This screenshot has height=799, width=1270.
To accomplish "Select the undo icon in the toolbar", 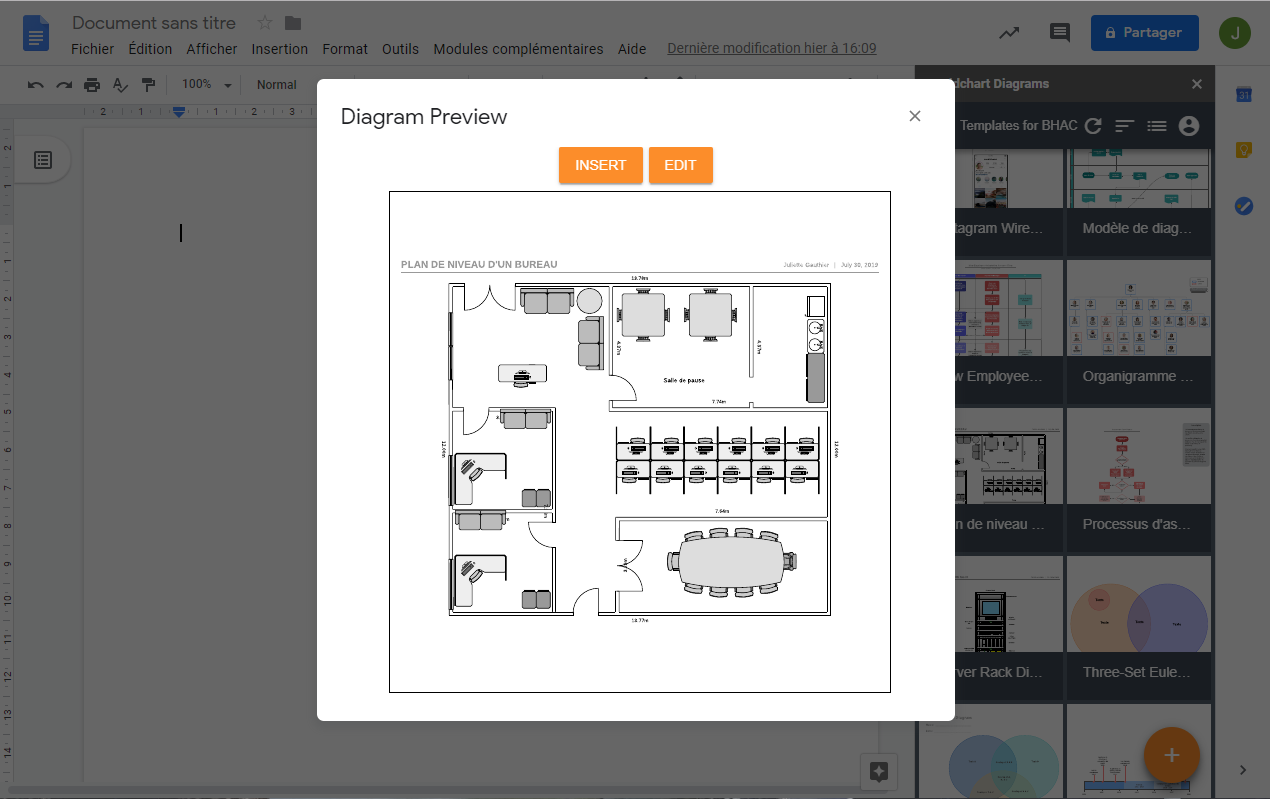I will click(34, 85).
